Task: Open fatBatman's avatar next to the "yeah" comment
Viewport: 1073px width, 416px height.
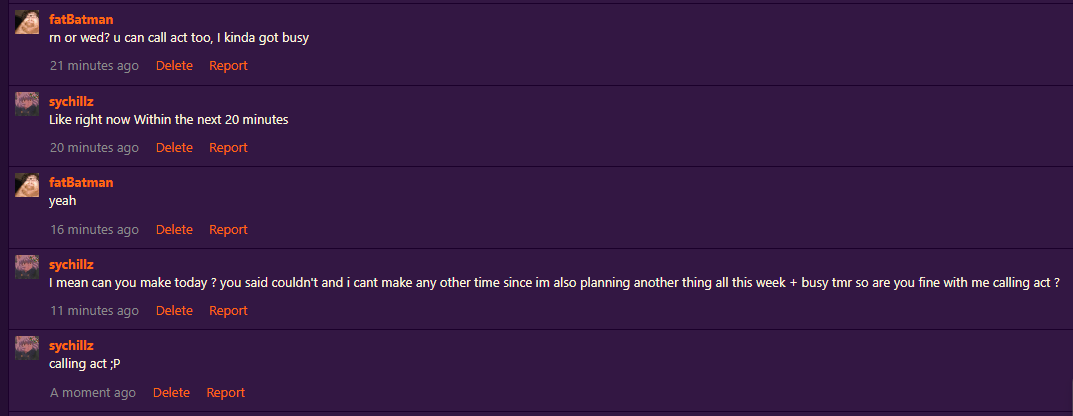Action: 27,185
